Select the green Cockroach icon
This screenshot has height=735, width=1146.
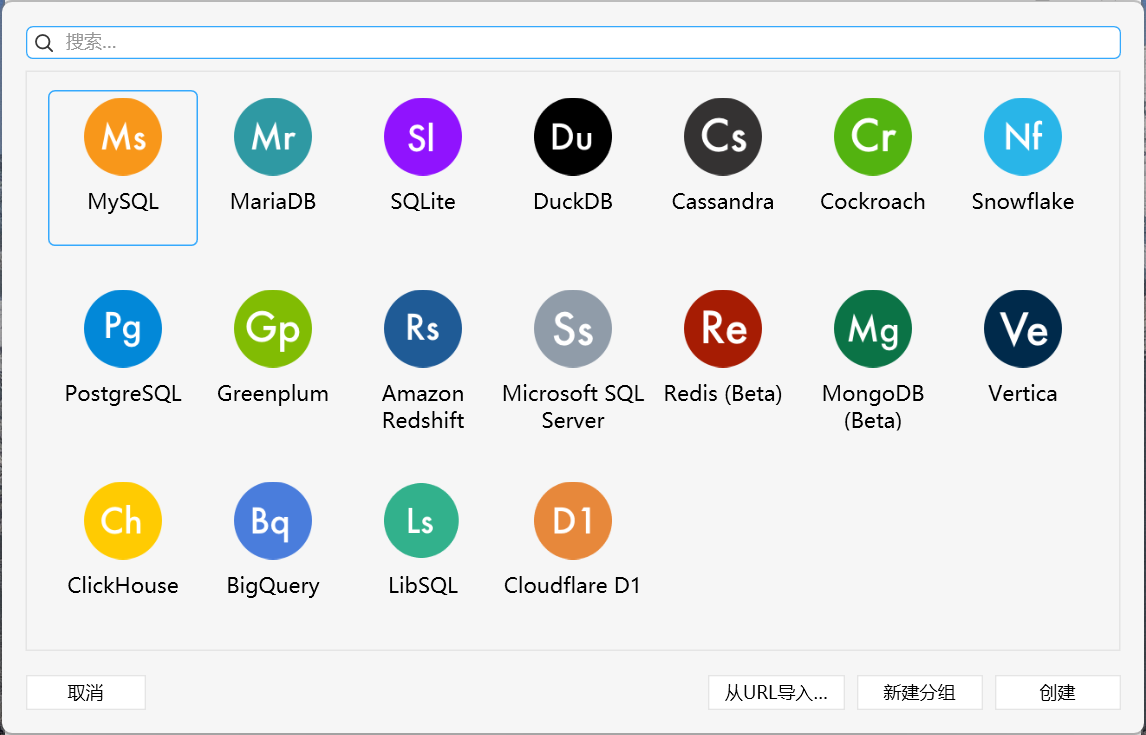click(873, 137)
